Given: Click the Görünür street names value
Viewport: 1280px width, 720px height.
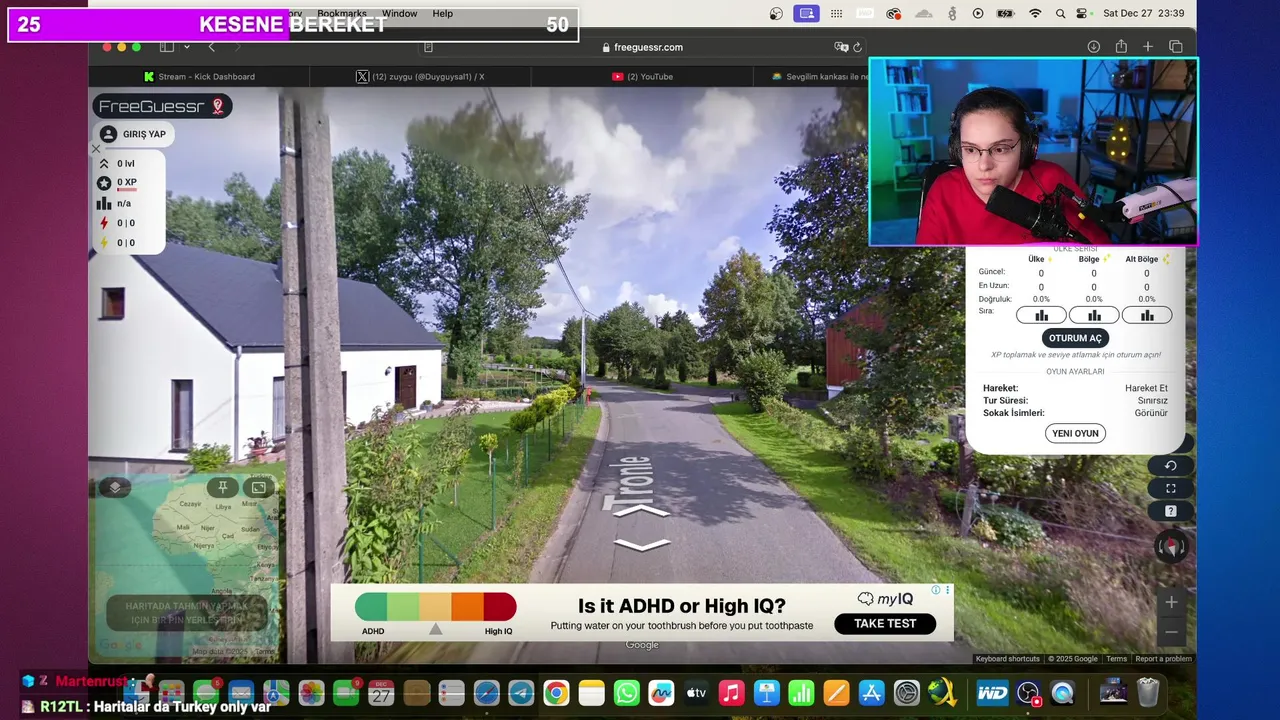Looking at the screenshot, I should click(1151, 413).
